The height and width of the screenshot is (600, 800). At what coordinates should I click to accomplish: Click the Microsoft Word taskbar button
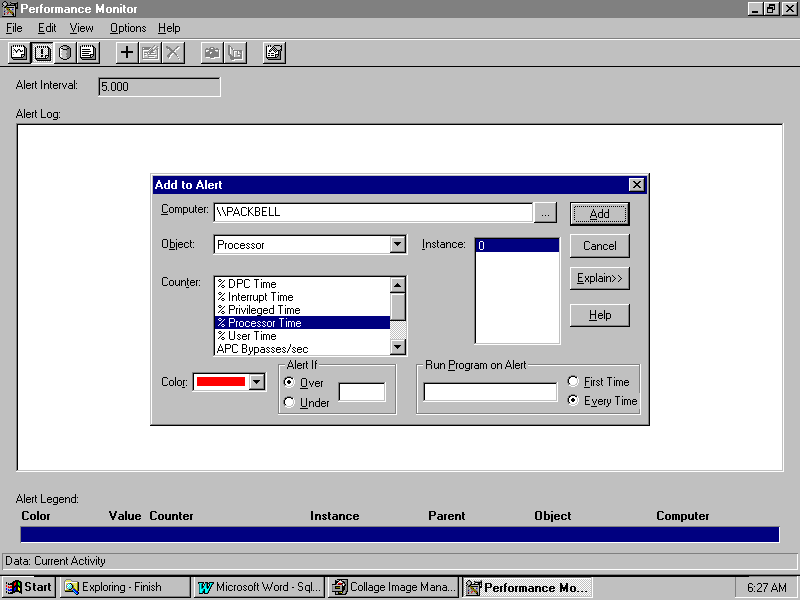[258, 587]
